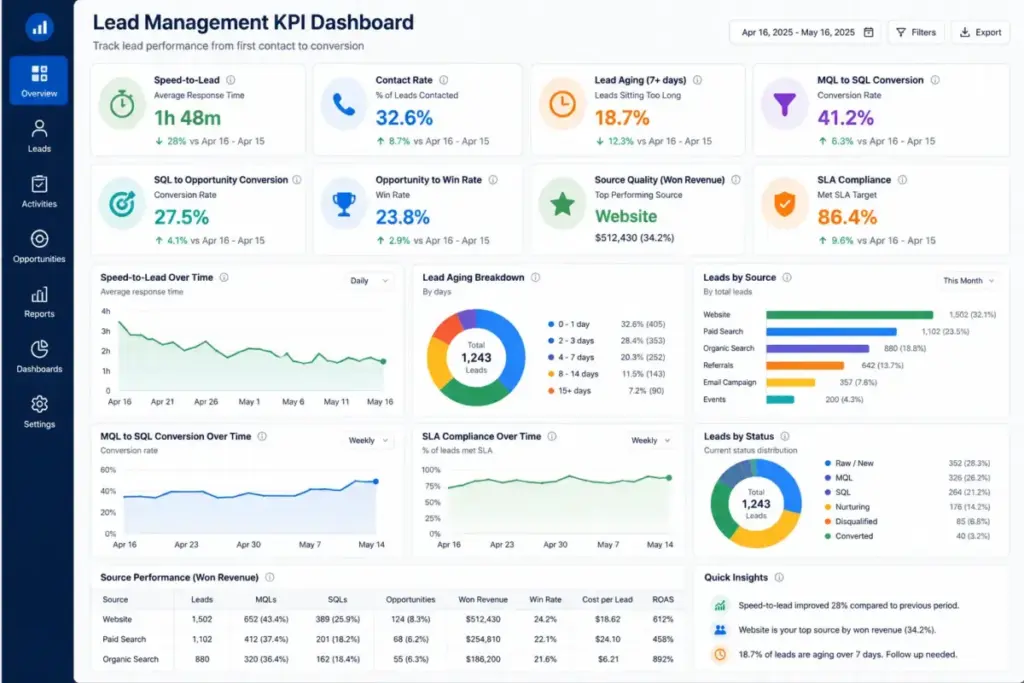The image size is (1024, 683).
Task: Open Weekly dropdown on SLA Compliance chart
Action: point(650,441)
